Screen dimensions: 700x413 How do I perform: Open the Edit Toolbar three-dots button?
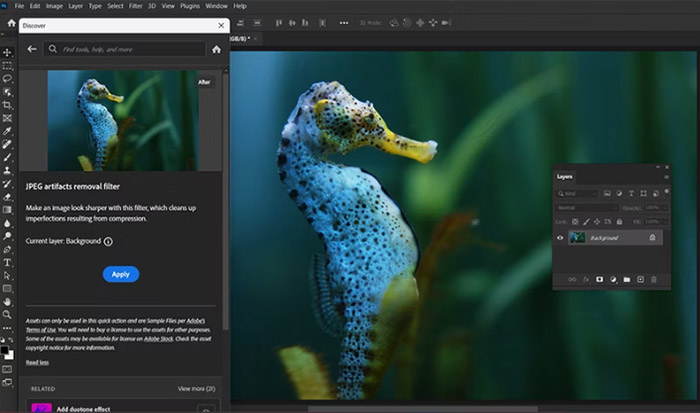[7, 328]
